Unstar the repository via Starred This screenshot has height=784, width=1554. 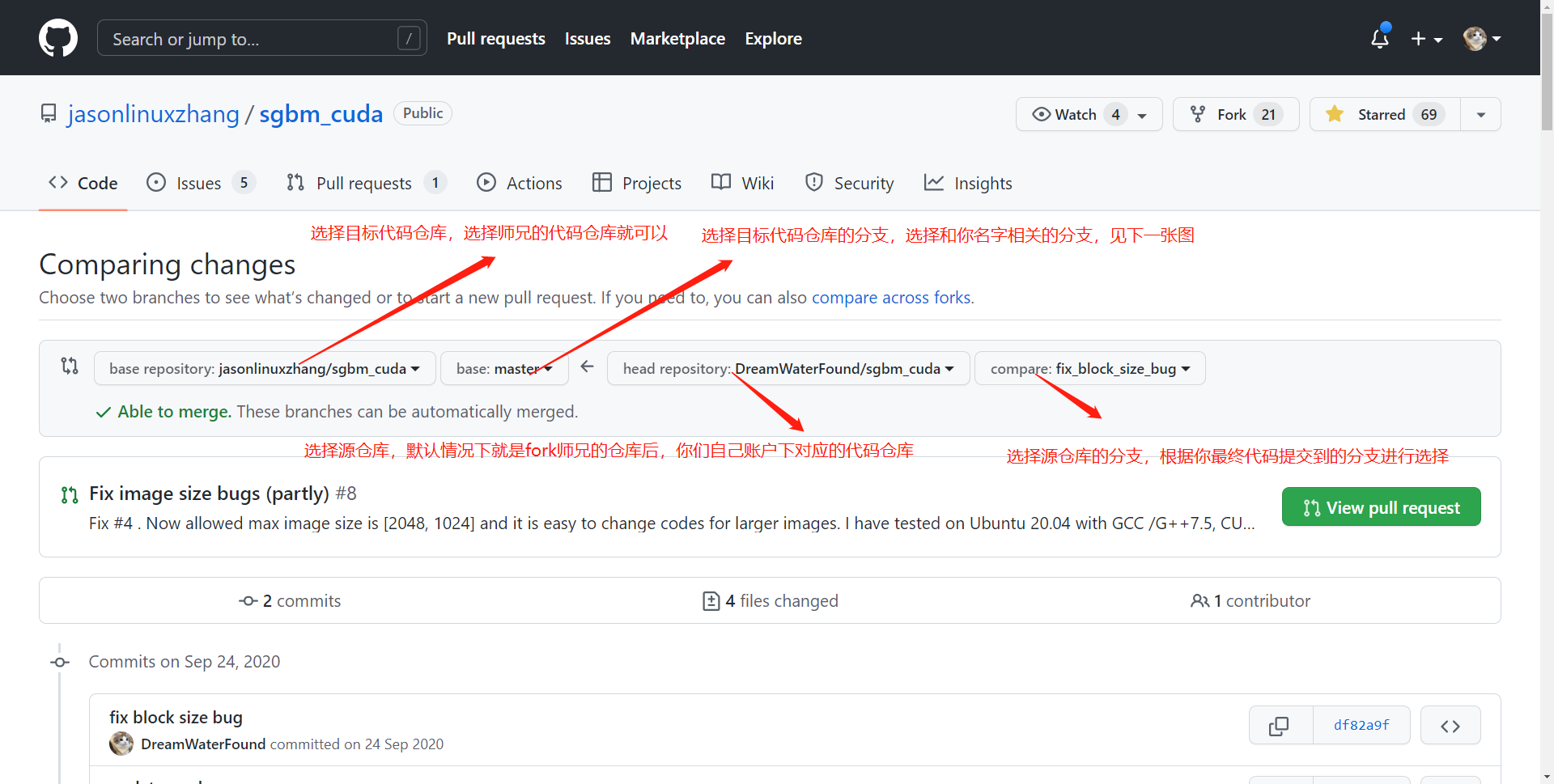point(1385,115)
